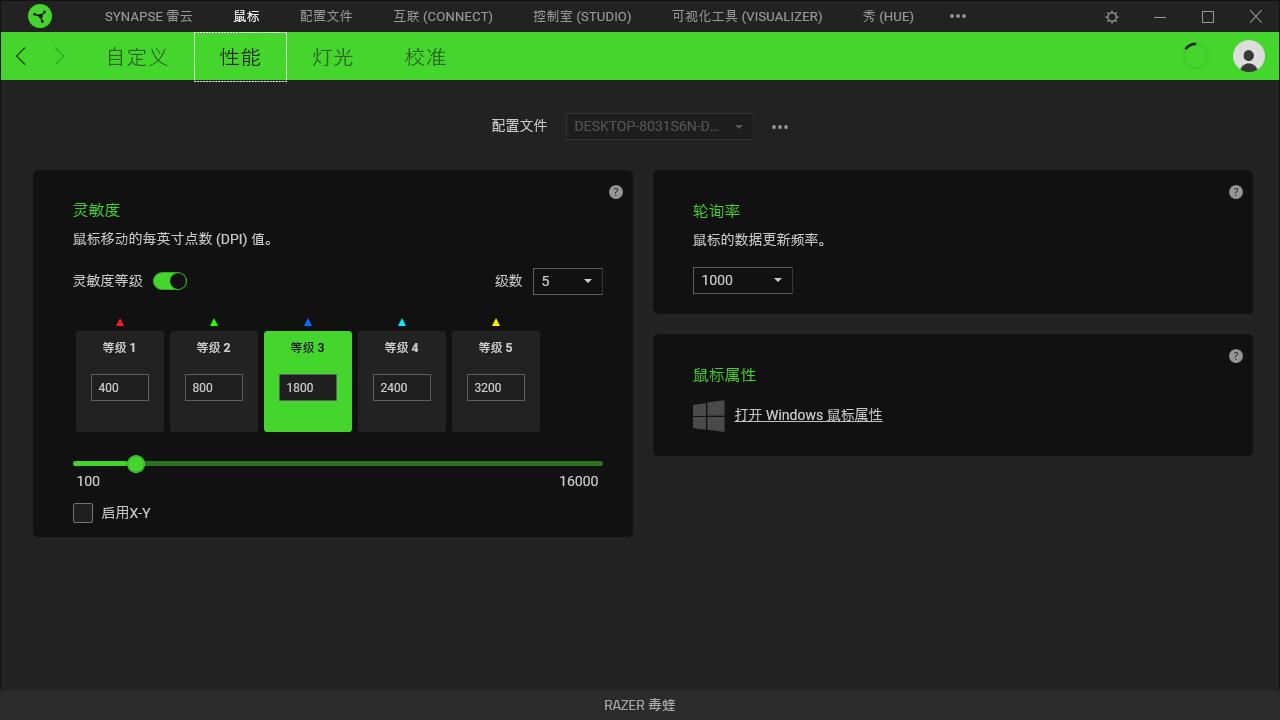This screenshot has width=1280, height=720.
Task: Click the 1800 DPI input field
Action: point(306,387)
